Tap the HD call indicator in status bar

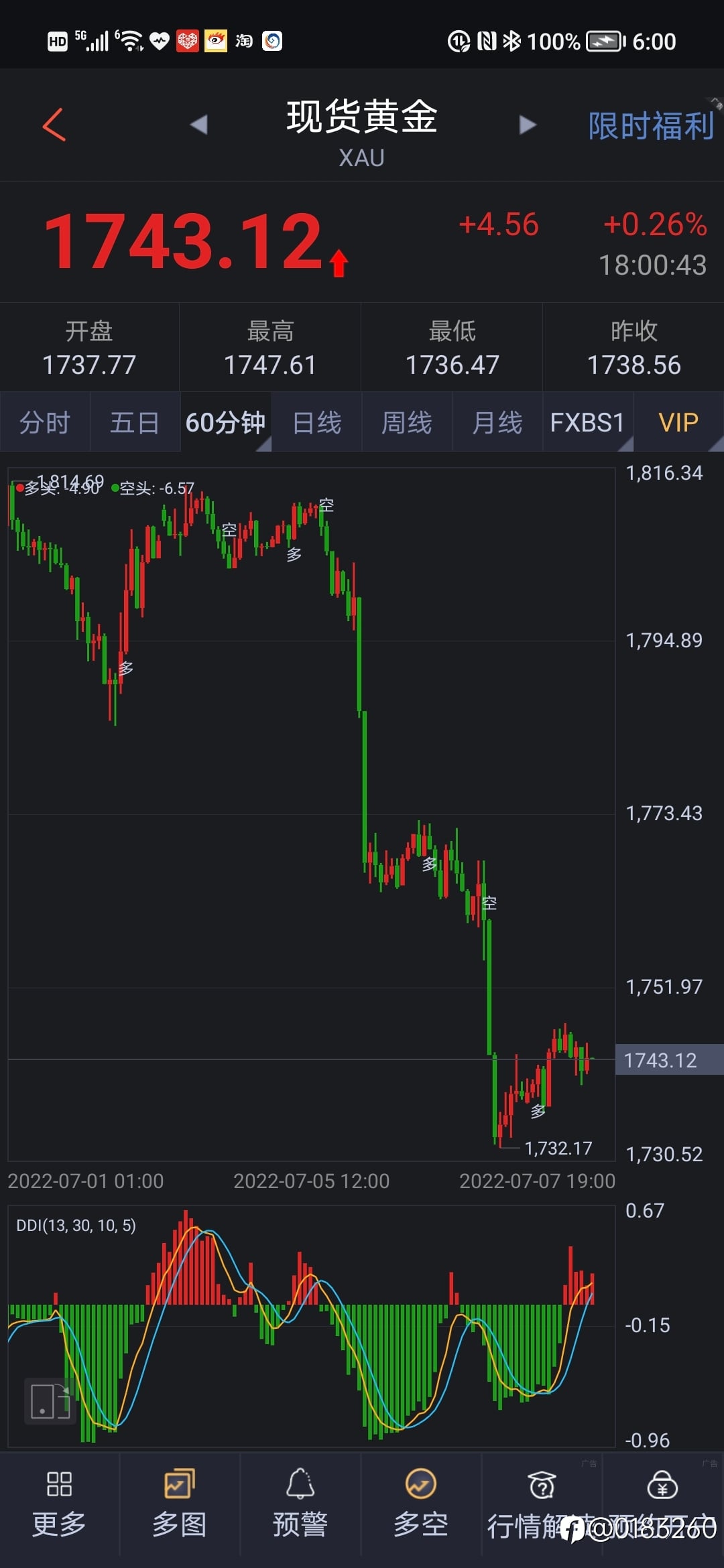coord(58,42)
